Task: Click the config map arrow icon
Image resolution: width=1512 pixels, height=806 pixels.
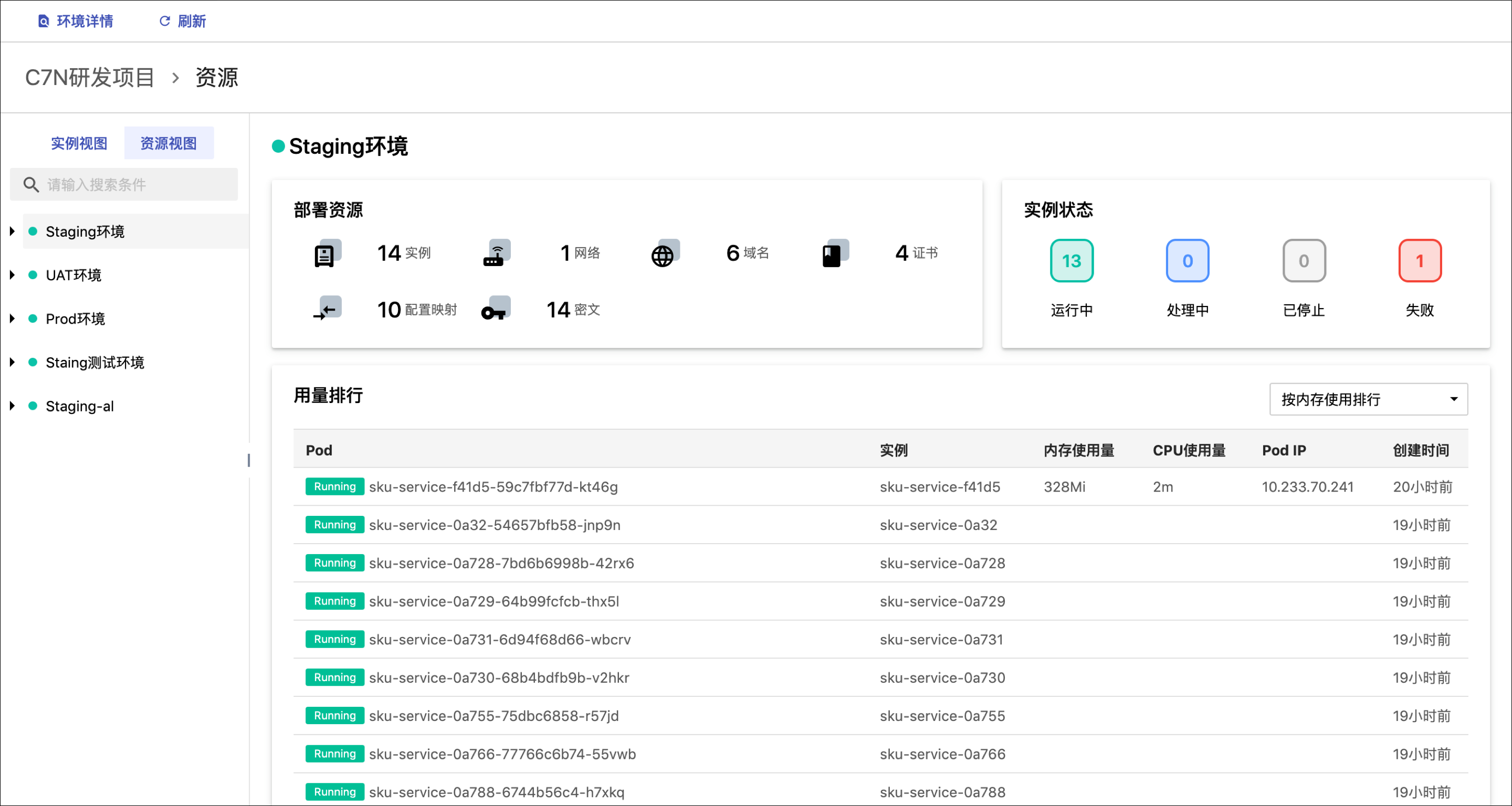Action: 327,309
